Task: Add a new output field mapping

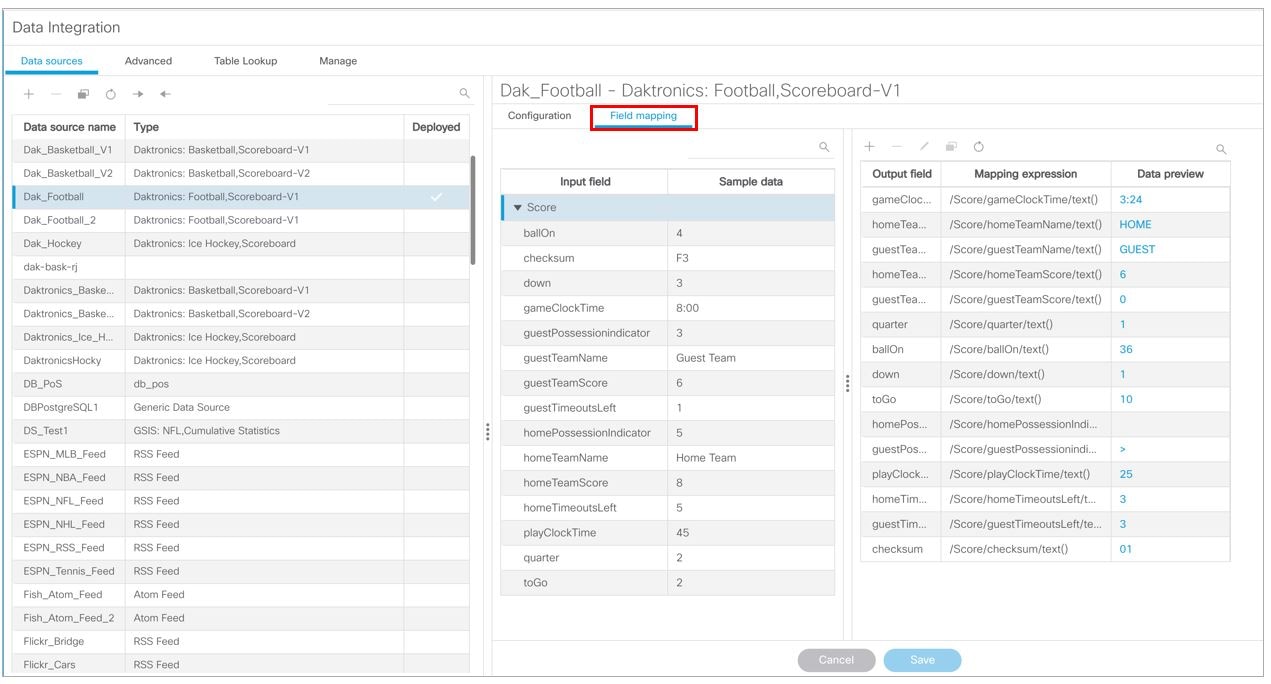Action: (x=868, y=147)
